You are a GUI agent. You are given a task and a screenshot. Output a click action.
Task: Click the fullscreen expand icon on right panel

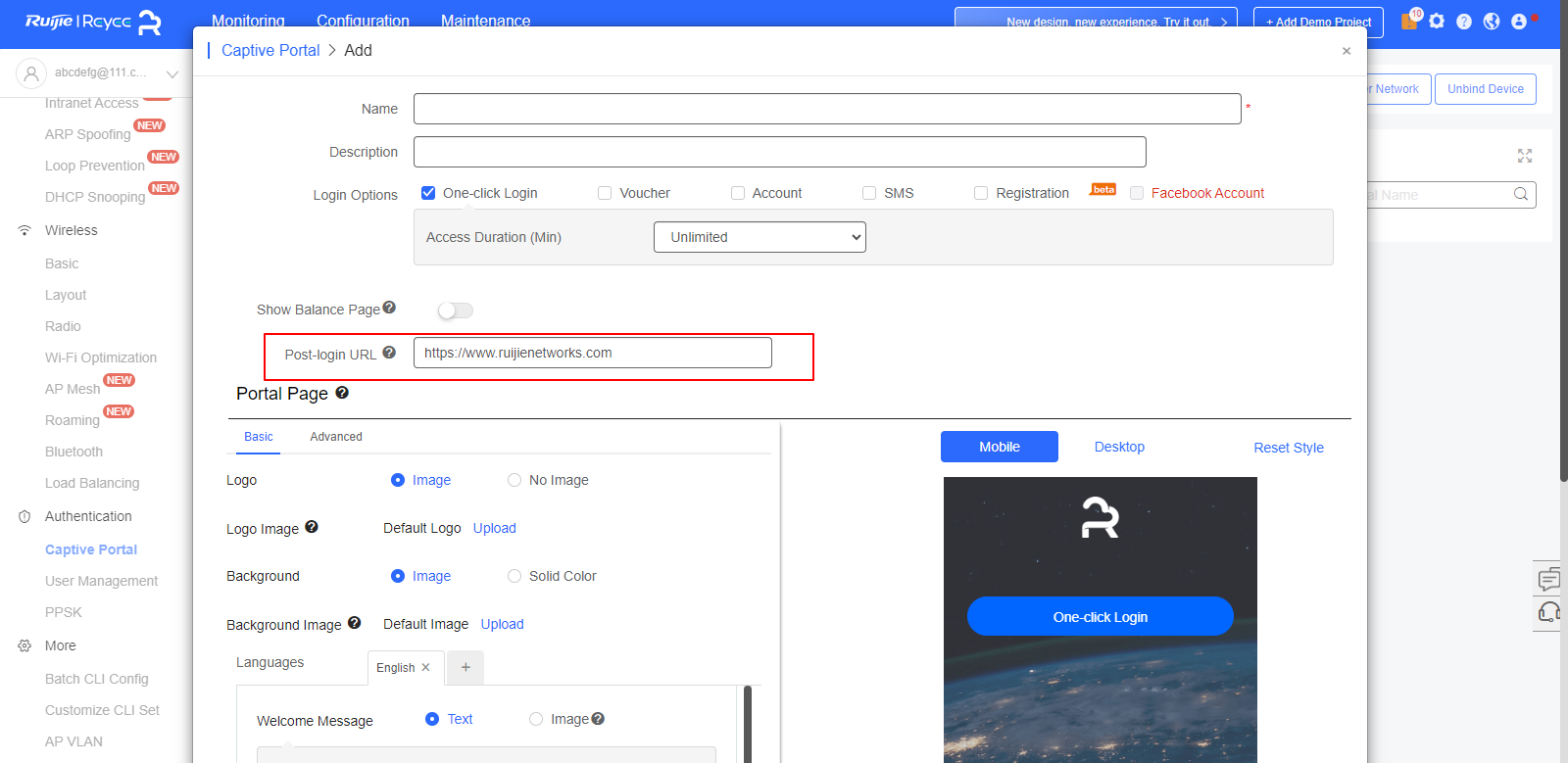pyautogui.click(x=1525, y=156)
